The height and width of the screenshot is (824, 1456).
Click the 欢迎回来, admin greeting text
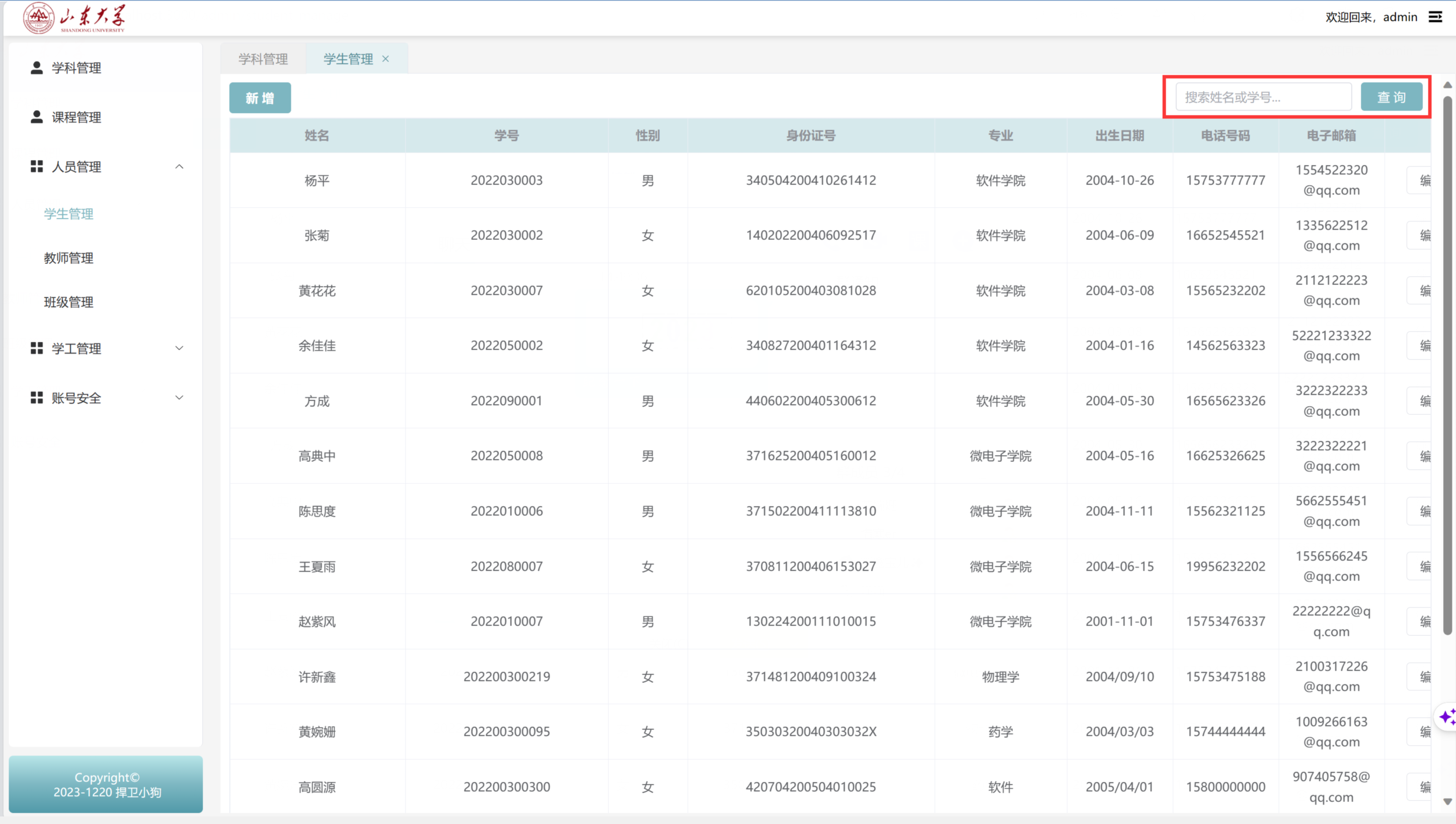coord(1371,17)
